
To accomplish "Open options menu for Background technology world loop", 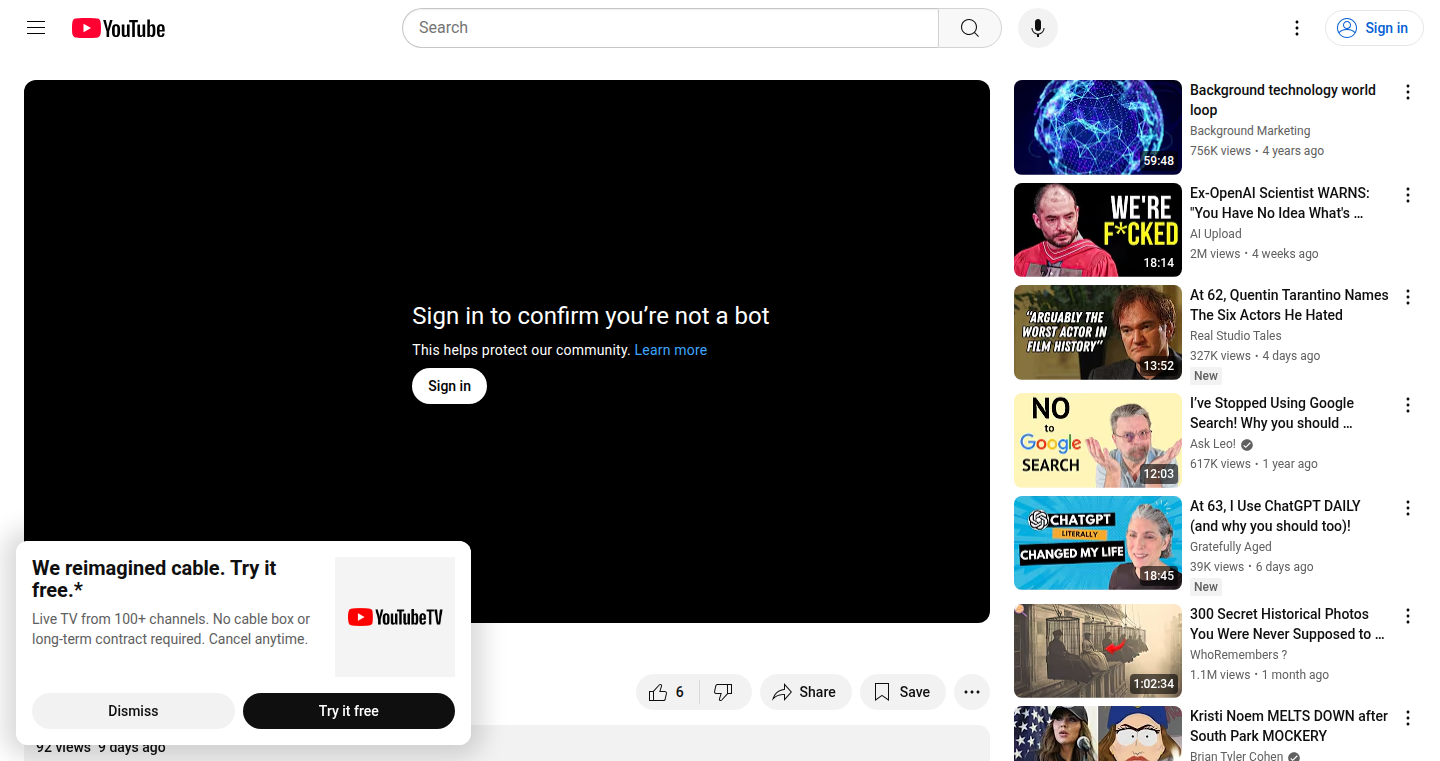I will (1408, 92).
